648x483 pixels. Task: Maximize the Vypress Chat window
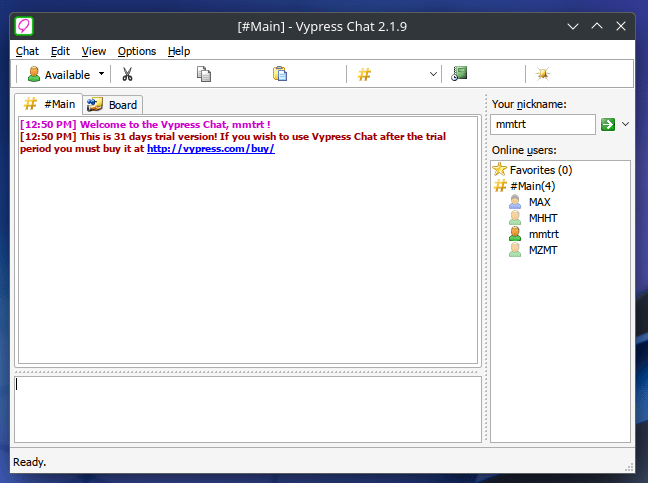[597, 26]
